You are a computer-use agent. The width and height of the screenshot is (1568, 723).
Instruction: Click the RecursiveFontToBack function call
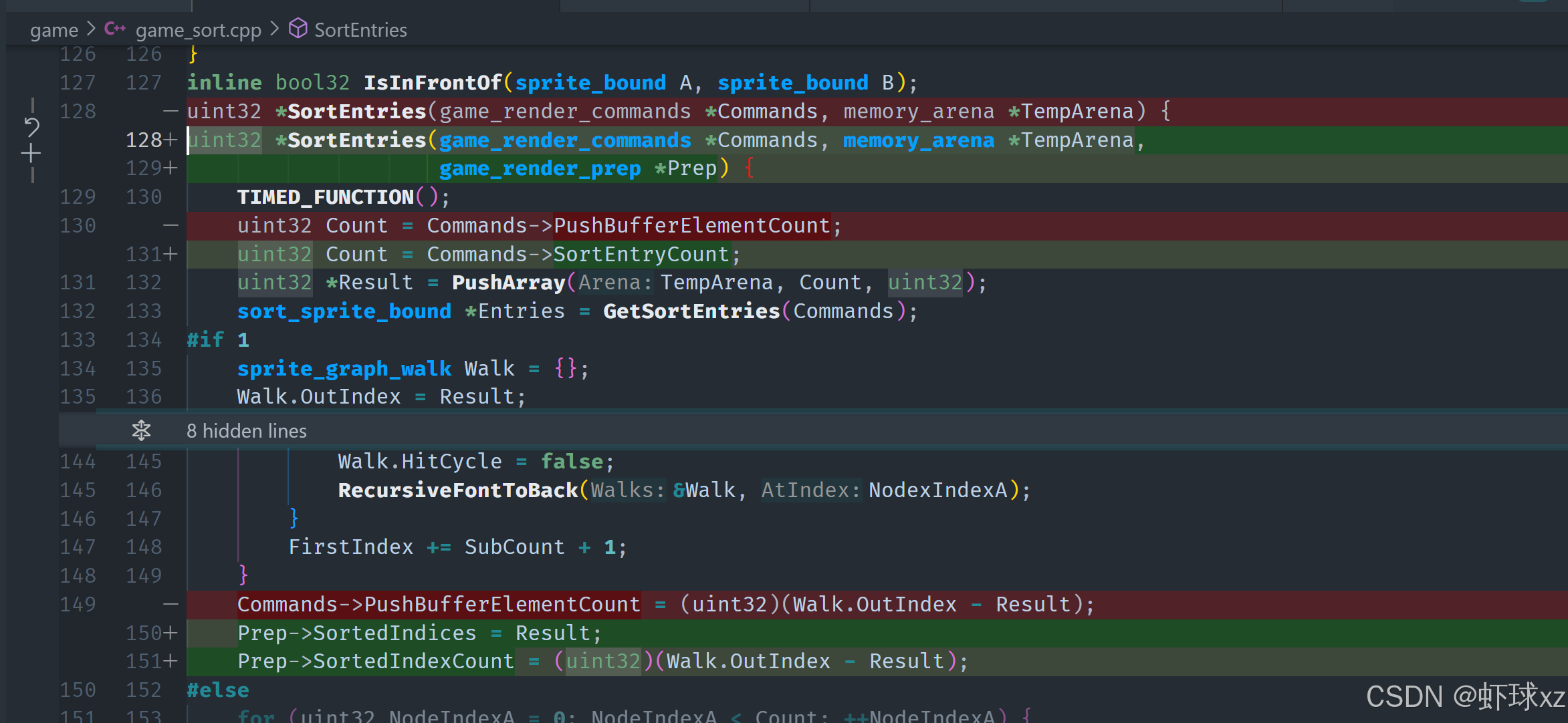point(457,490)
